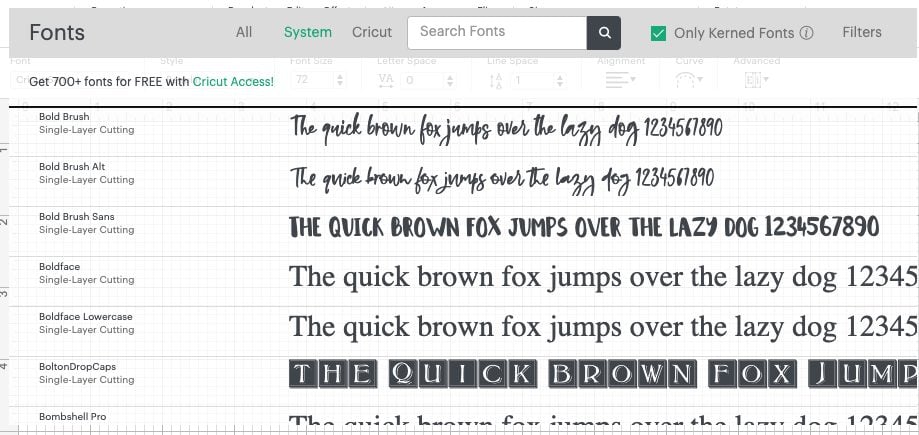Show All fonts tab

244,32
